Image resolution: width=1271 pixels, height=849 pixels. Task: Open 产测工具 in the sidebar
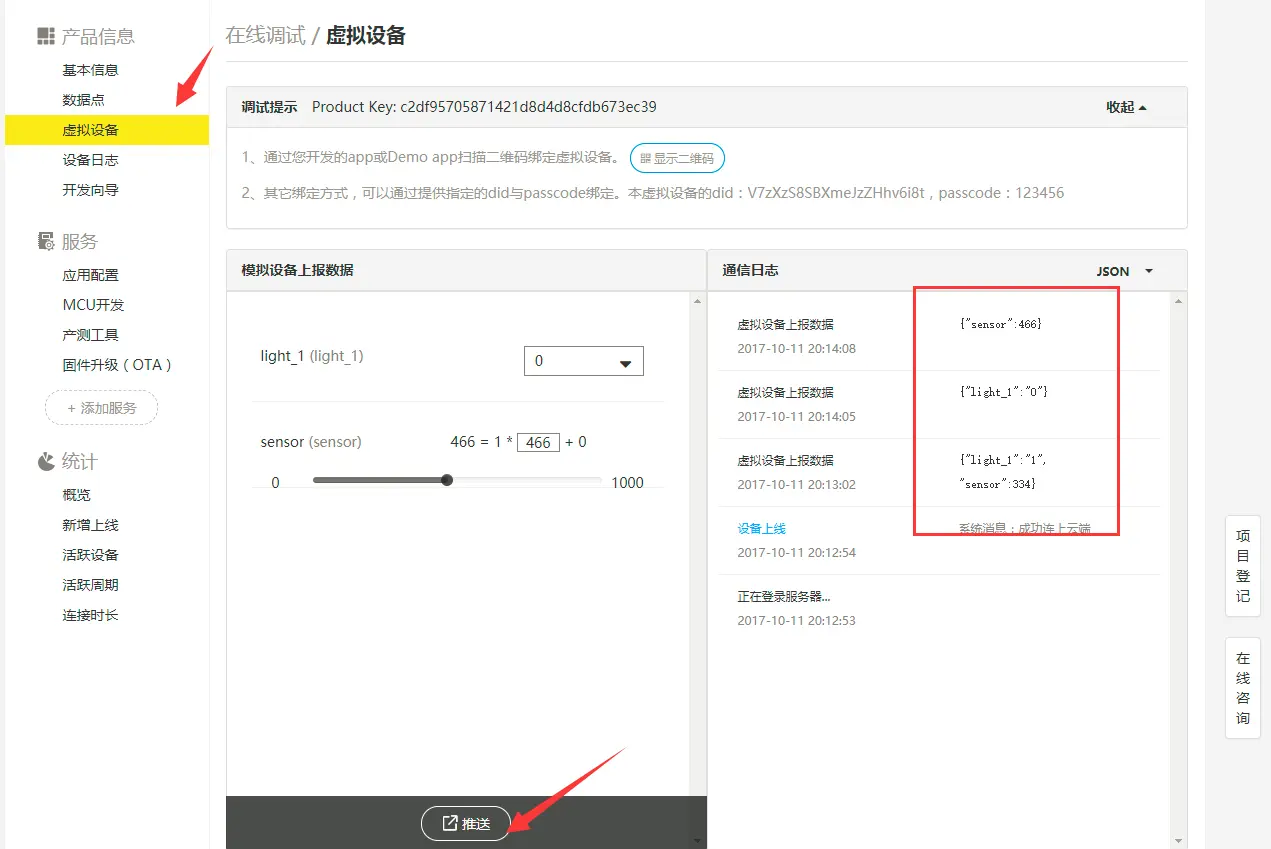pos(91,335)
